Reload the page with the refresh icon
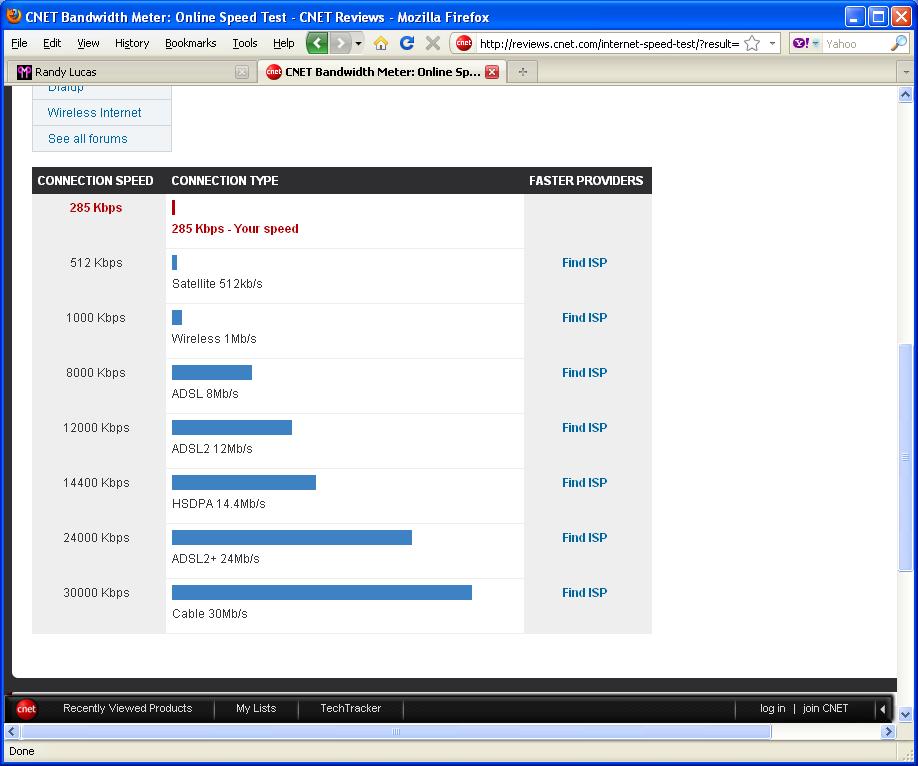 [x=407, y=43]
